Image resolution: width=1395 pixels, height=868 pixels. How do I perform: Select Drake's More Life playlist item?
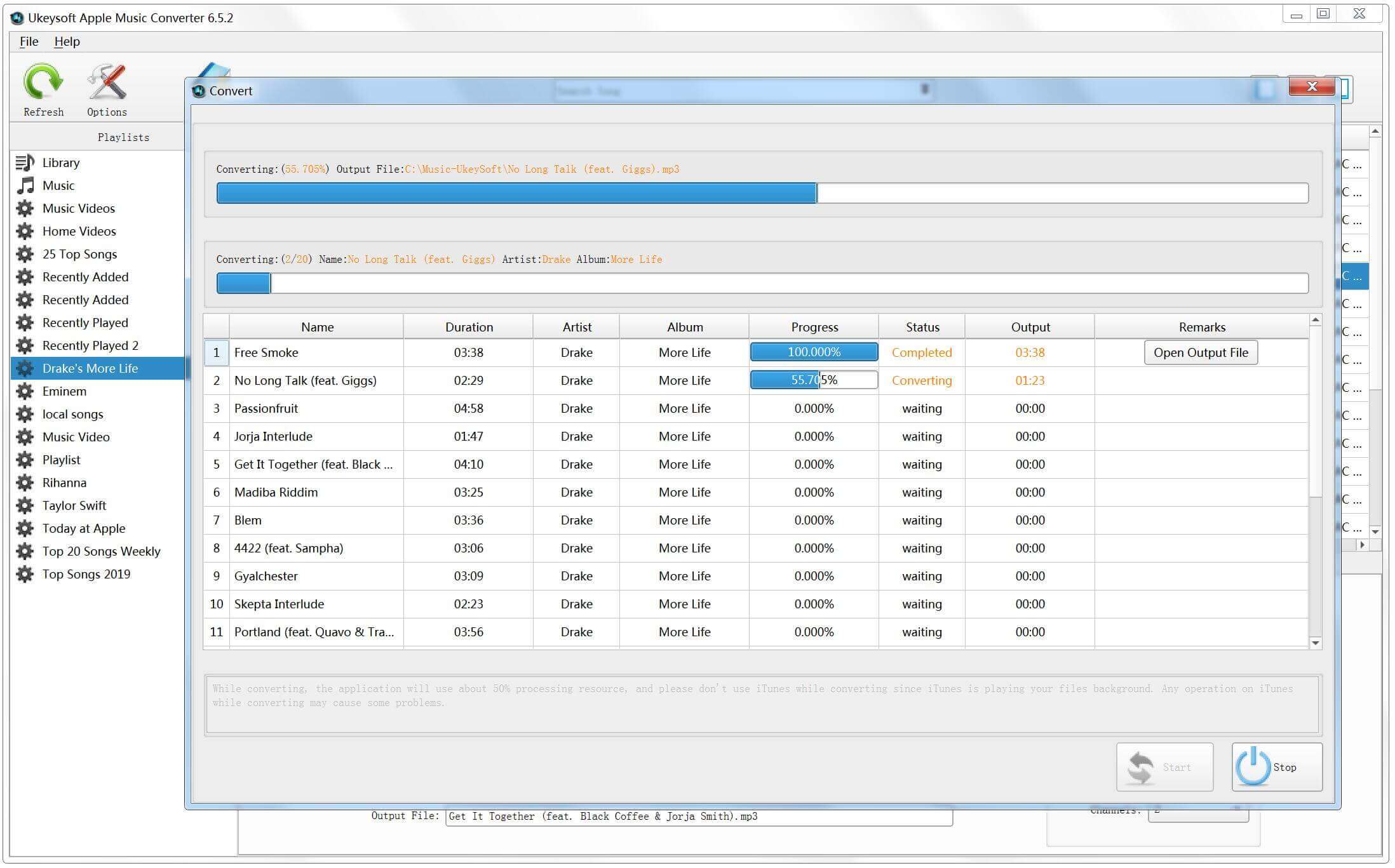(89, 367)
